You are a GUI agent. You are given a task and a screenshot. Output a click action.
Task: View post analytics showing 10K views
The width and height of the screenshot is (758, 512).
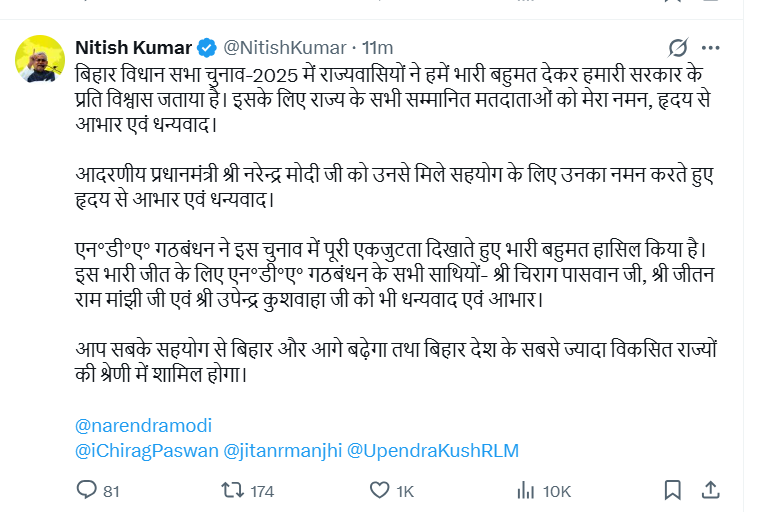525,490
